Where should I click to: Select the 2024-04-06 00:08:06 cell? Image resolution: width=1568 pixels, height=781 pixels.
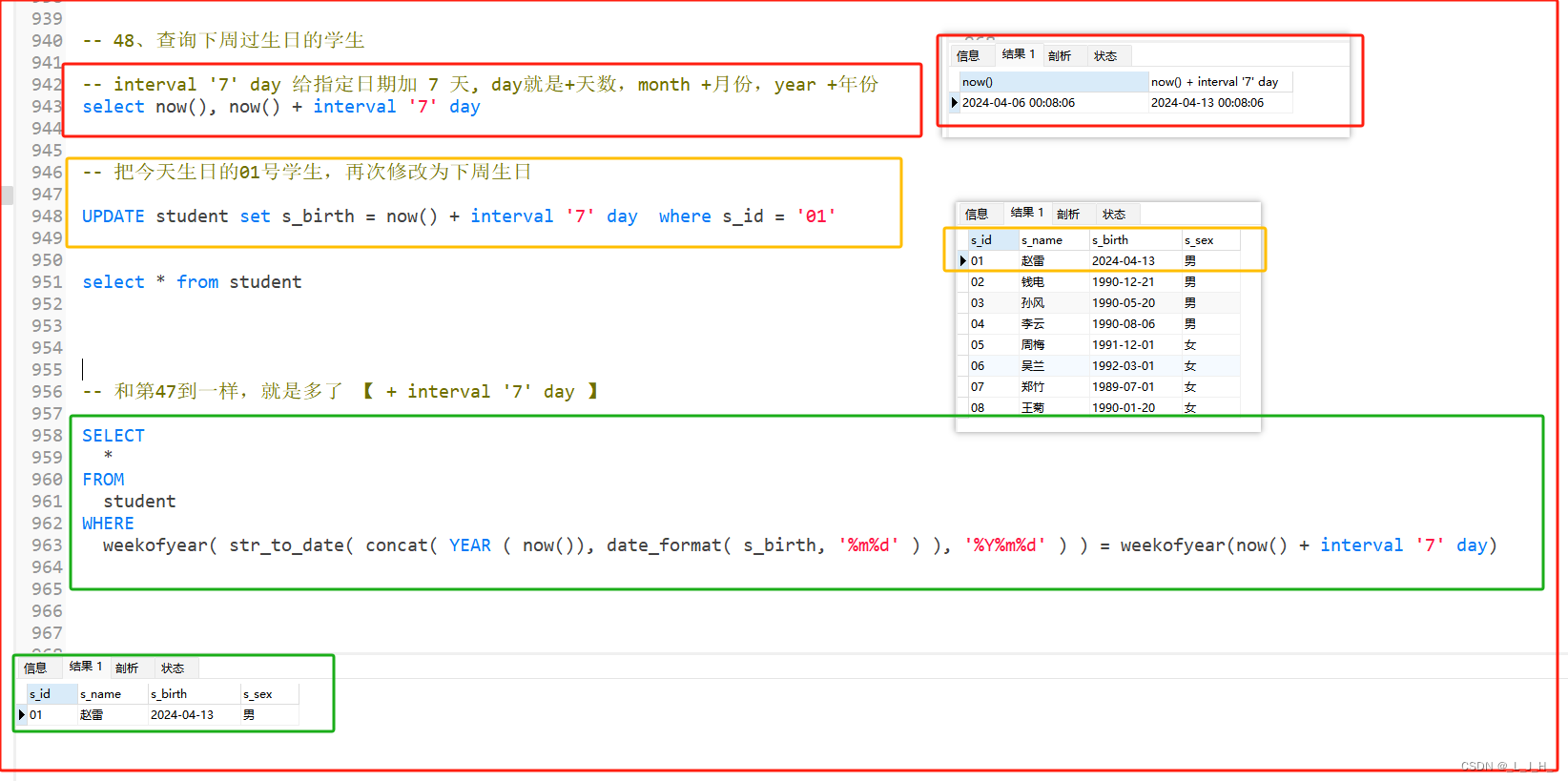coord(1054,103)
